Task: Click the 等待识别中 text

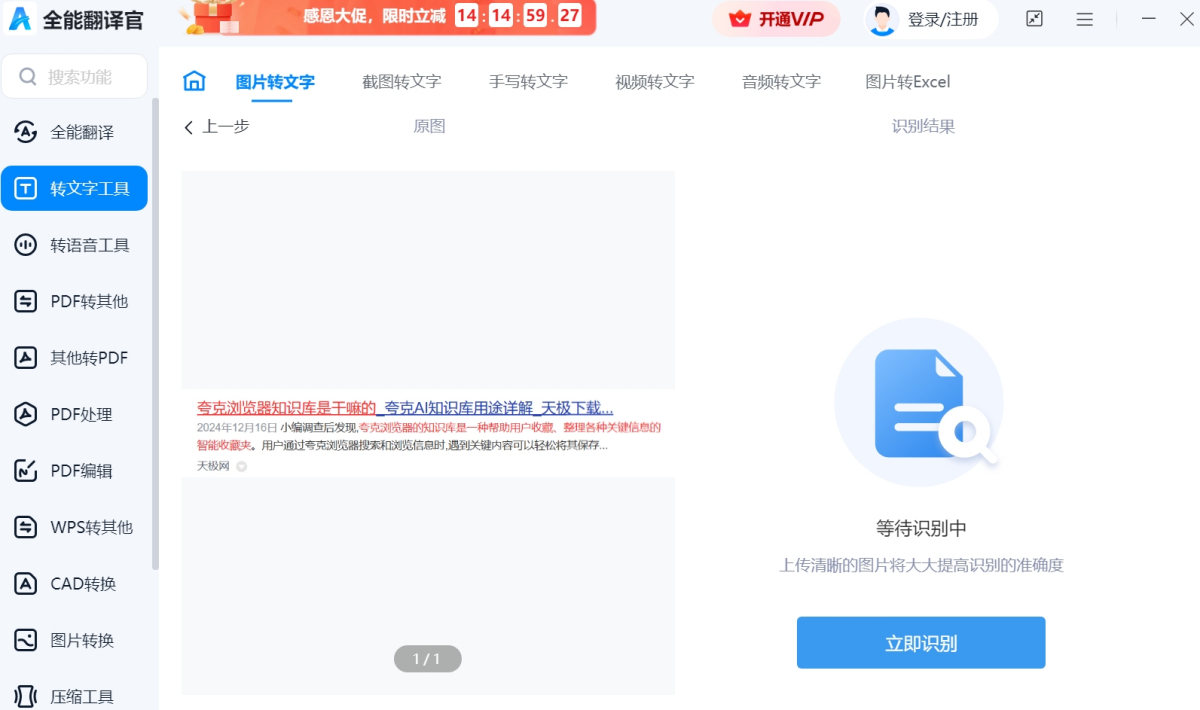Action: coord(921,529)
